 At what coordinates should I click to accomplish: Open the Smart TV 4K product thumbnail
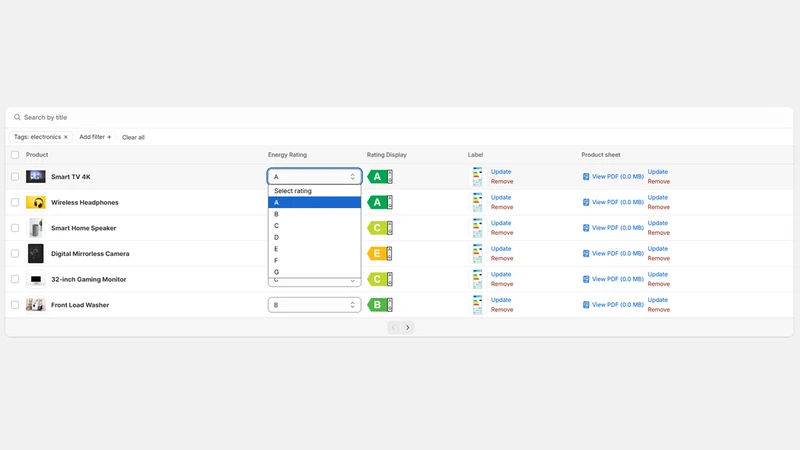tap(36, 177)
